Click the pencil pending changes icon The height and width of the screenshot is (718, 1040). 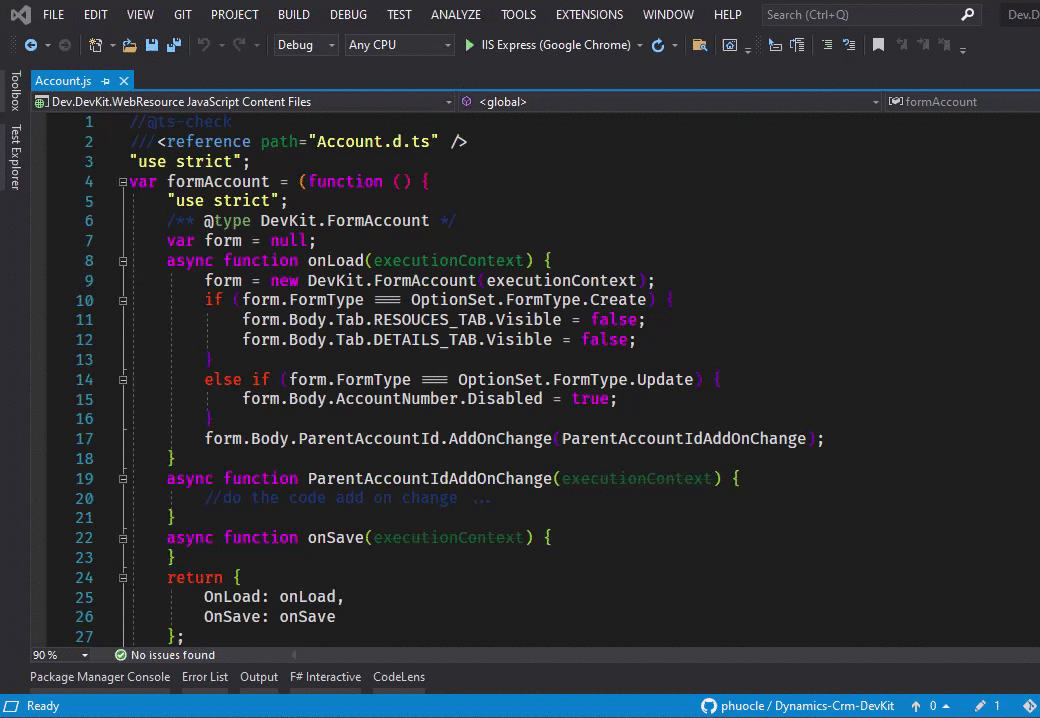pos(980,706)
